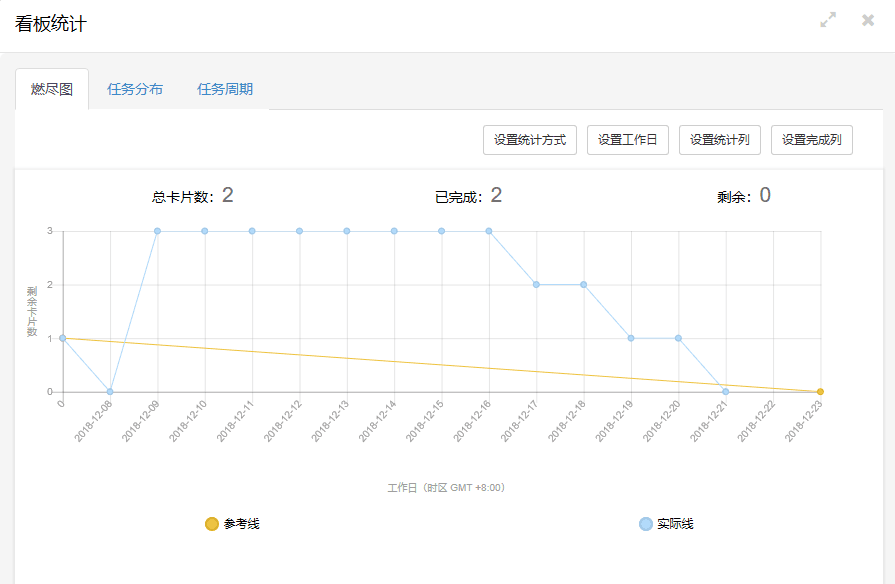
Task: Switch to the 任务分布 tab
Action: [x=135, y=89]
